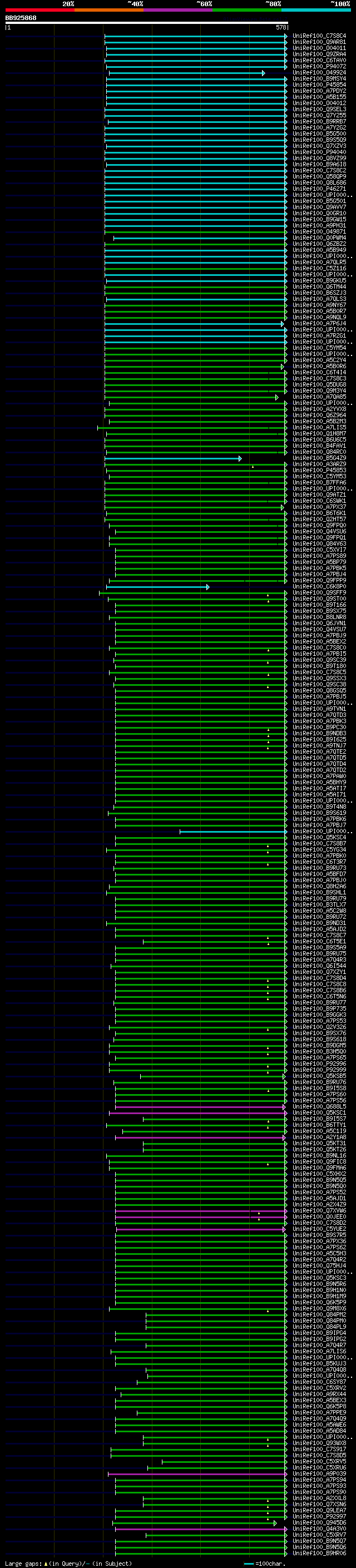This screenshot has height=1568, width=356.
Task: Select the UniRef100_C6SY87 label
Action: coord(319,1382)
